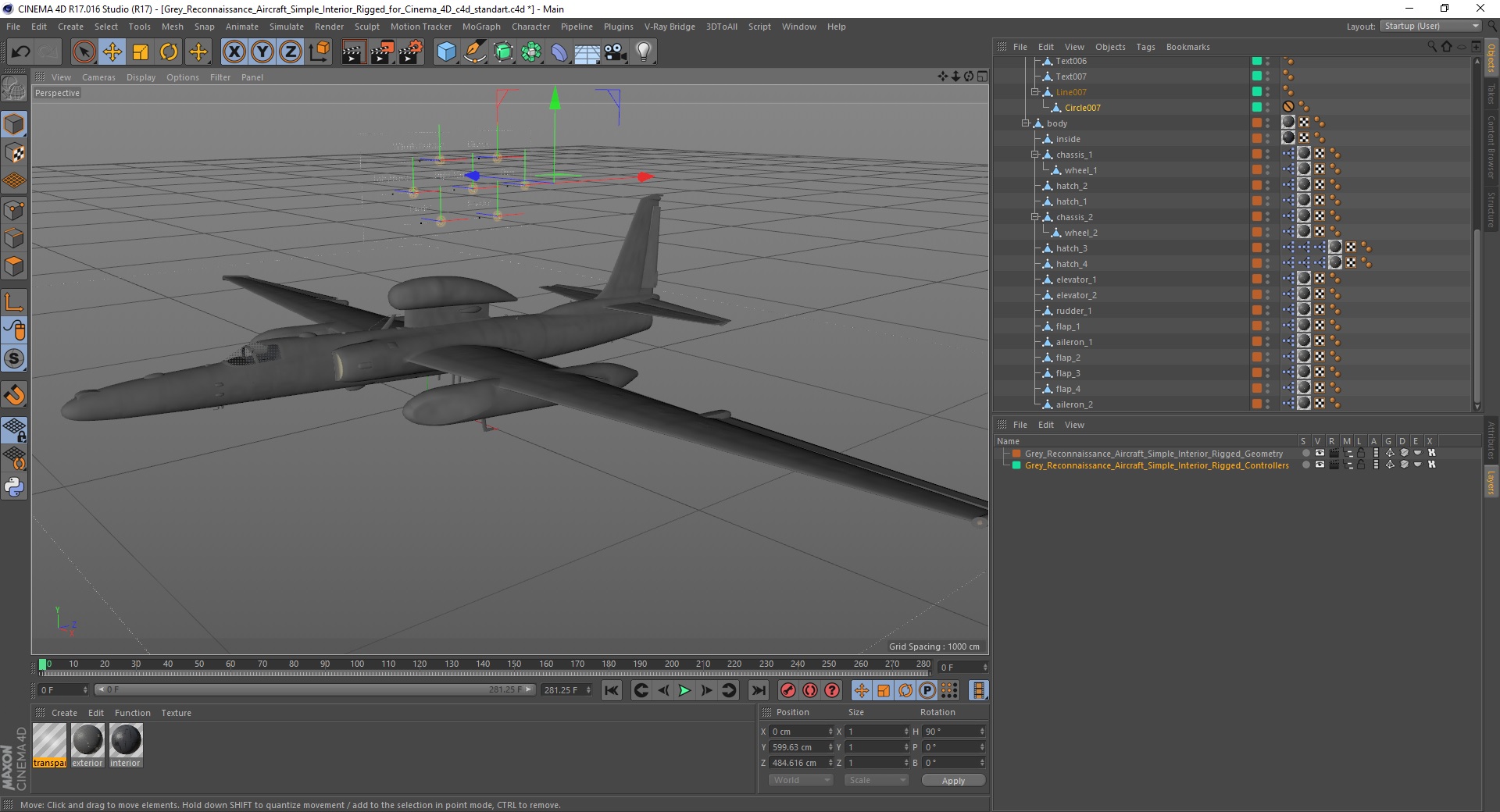Screen dimensions: 1500x812
Task: Select the Move tool
Action: point(112,52)
